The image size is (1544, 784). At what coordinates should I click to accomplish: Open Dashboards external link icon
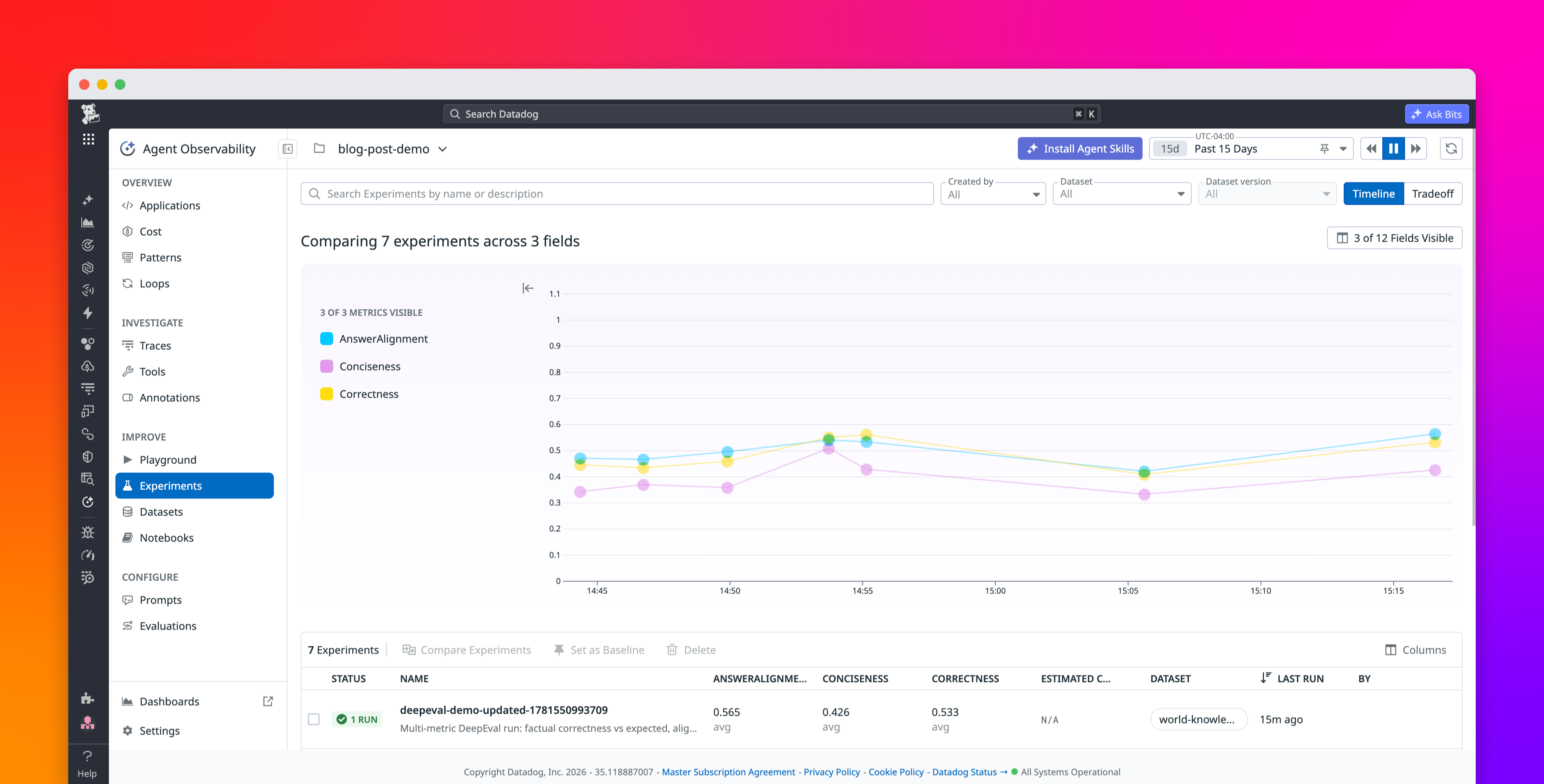tap(268, 701)
